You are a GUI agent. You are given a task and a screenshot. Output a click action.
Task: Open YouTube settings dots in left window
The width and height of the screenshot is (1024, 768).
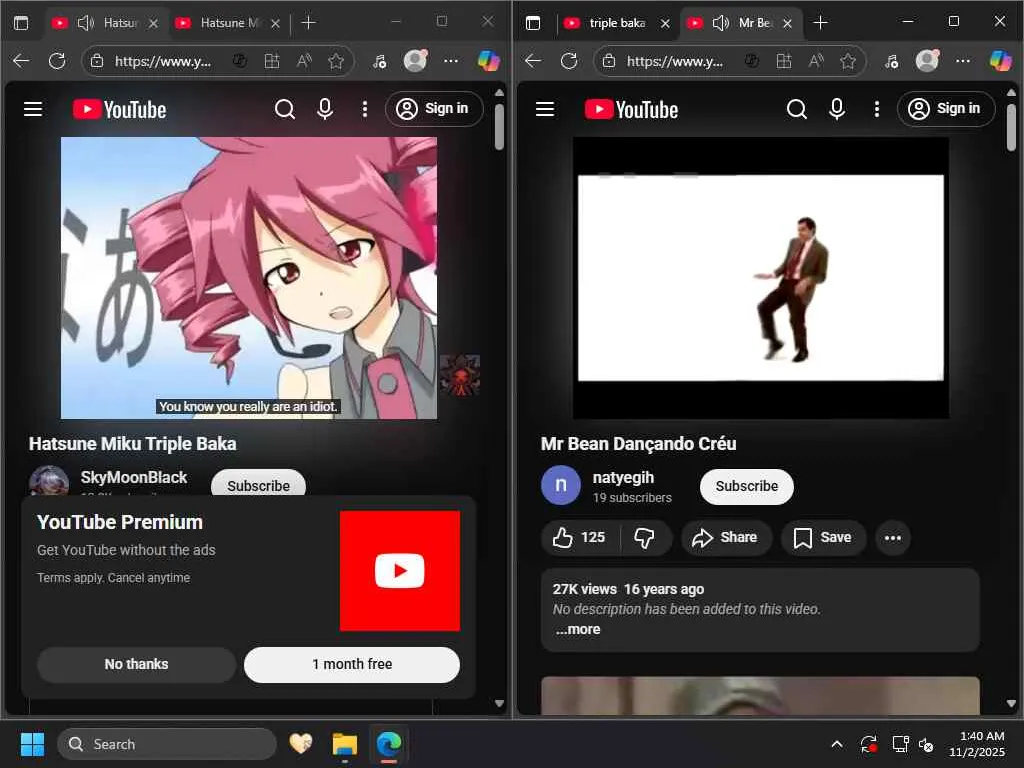pyautogui.click(x=364, y=109)
